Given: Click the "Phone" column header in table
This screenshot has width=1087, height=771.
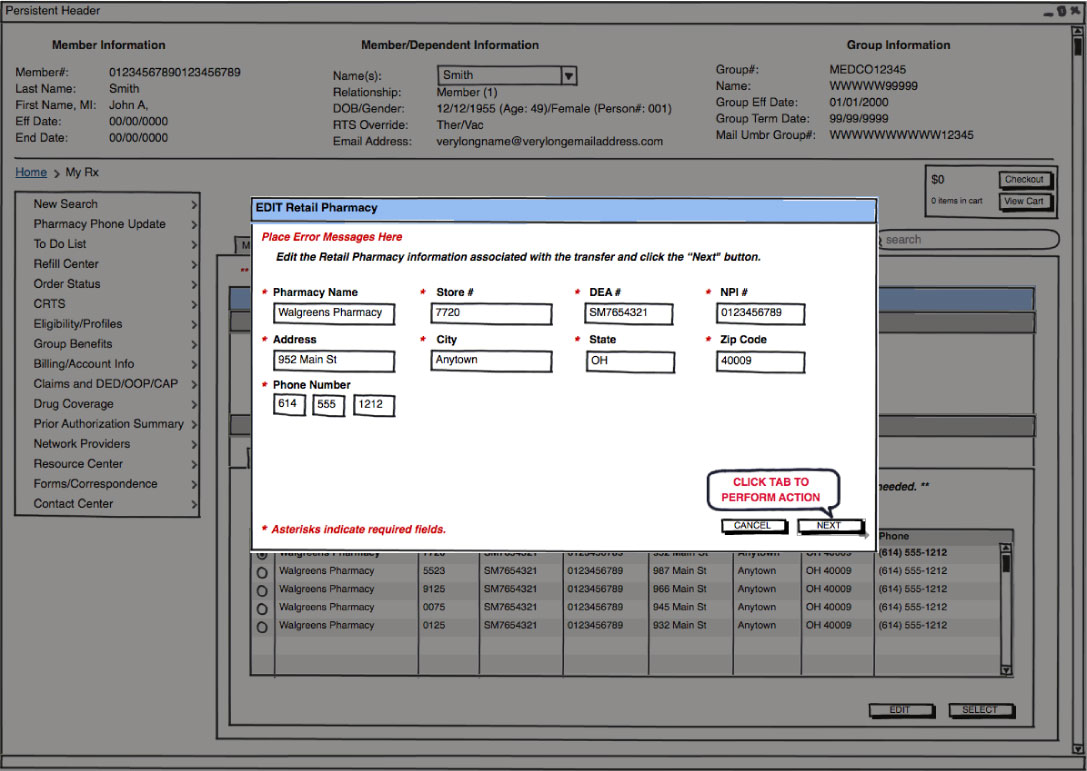Looking at the screenshot, I should (x=894, y=536).
